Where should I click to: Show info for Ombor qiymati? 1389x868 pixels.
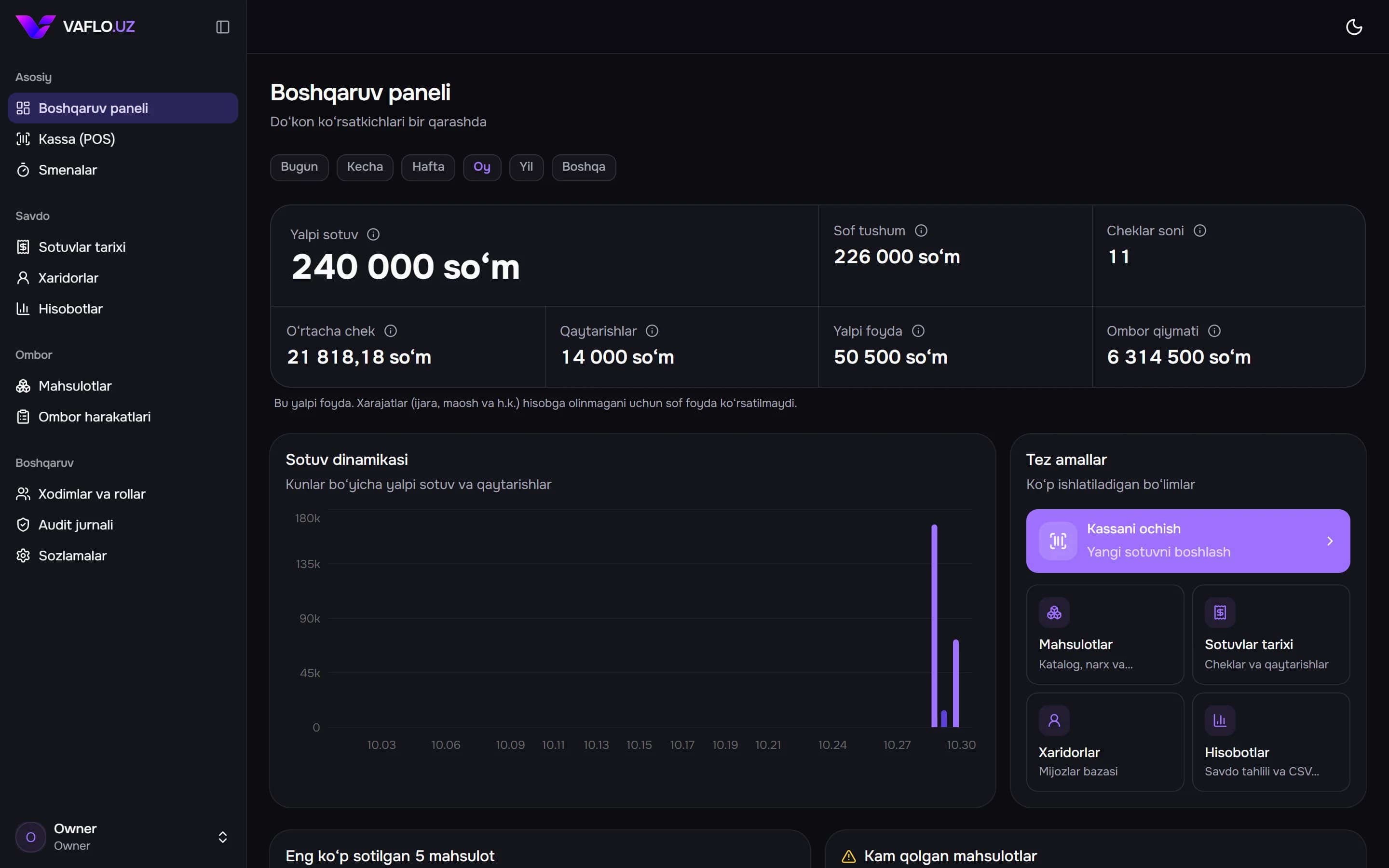[1214, 331]
